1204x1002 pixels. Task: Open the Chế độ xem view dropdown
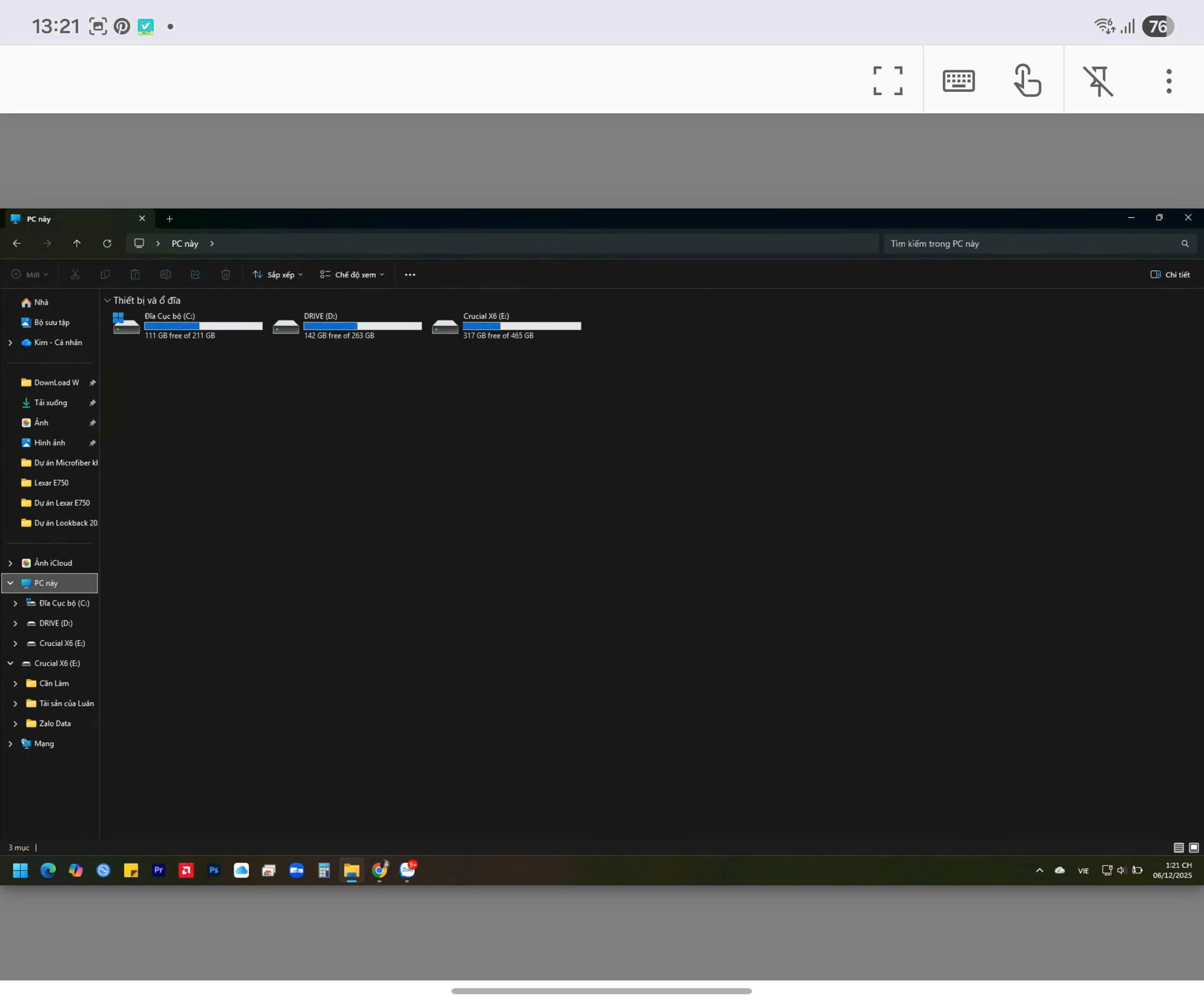coord(352,274)
